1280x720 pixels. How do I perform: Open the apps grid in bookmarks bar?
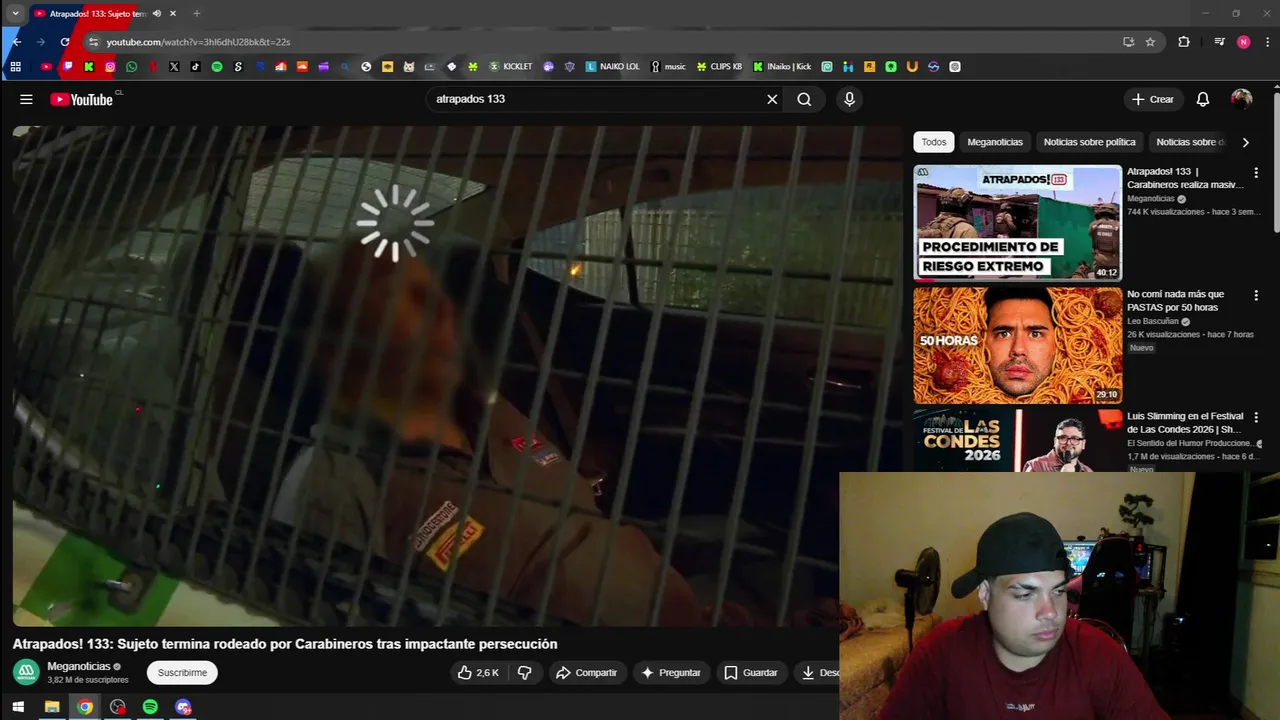[x=15, y=67]
